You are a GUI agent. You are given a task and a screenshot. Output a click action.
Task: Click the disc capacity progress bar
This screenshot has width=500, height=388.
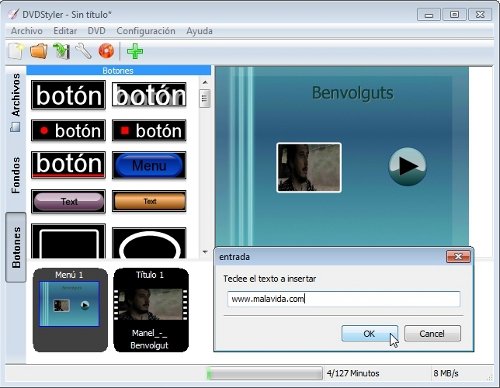(x=265, y=373)
